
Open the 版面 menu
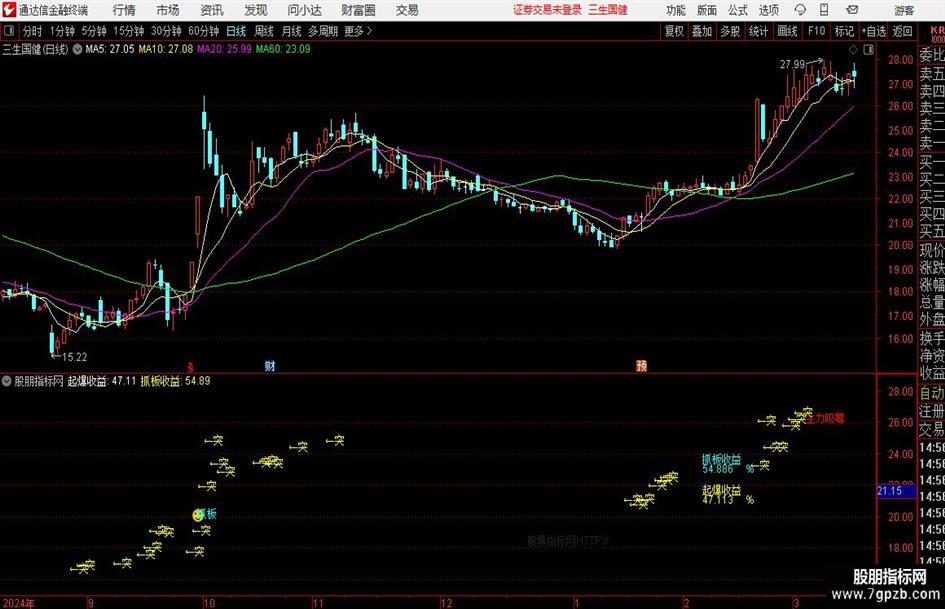point(707,10)
